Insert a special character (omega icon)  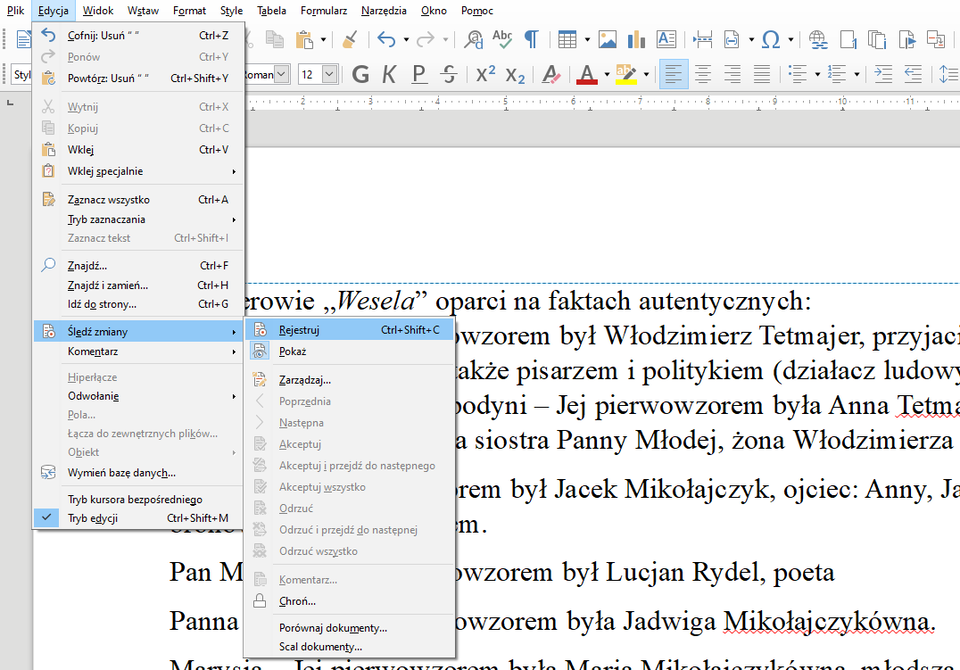coord(771,41)
